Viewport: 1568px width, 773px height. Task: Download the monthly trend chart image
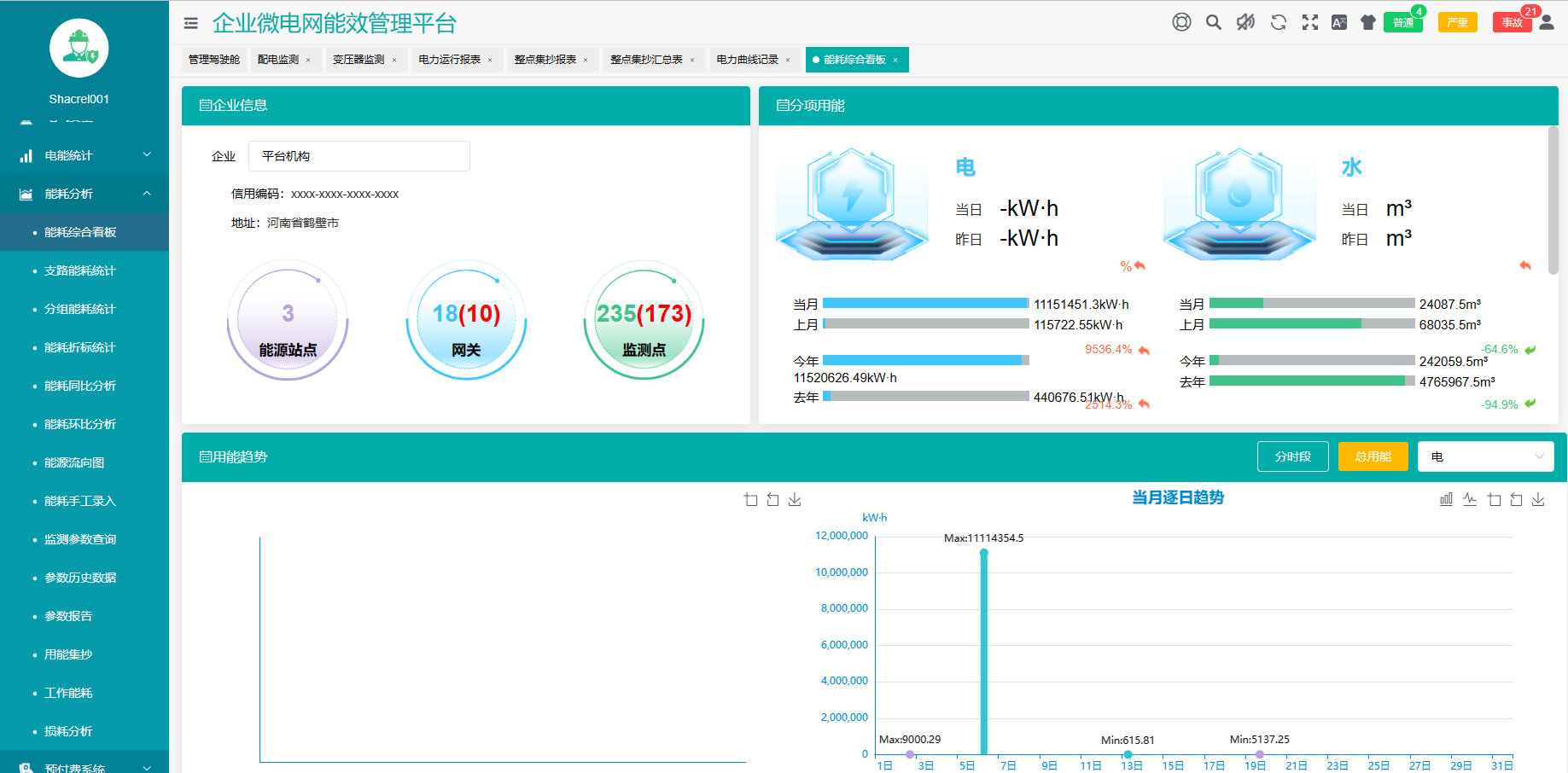[x=1538, y=499]
